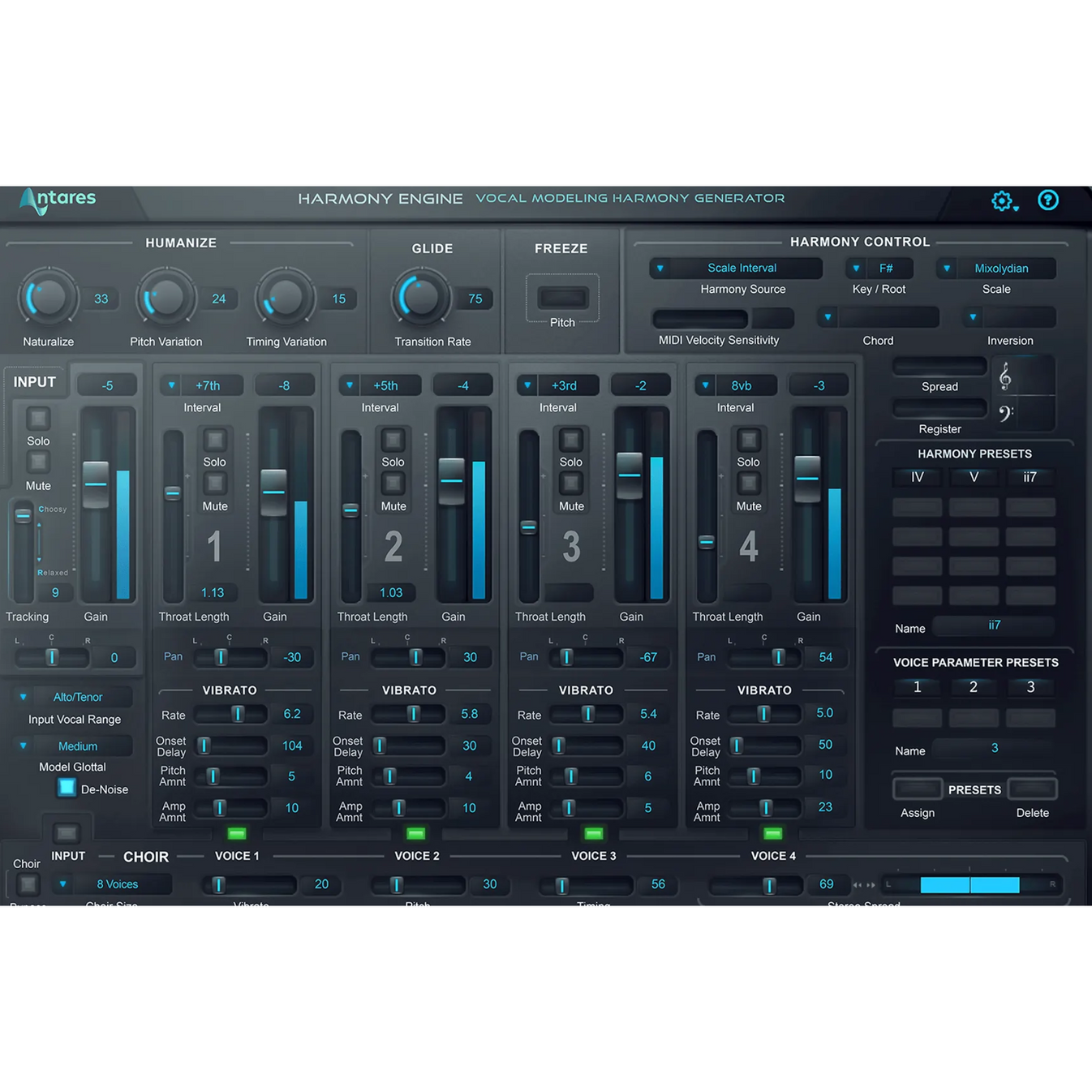
Task: Solo Voice 1
Action: pyautogui.click(x=214, y=439)
